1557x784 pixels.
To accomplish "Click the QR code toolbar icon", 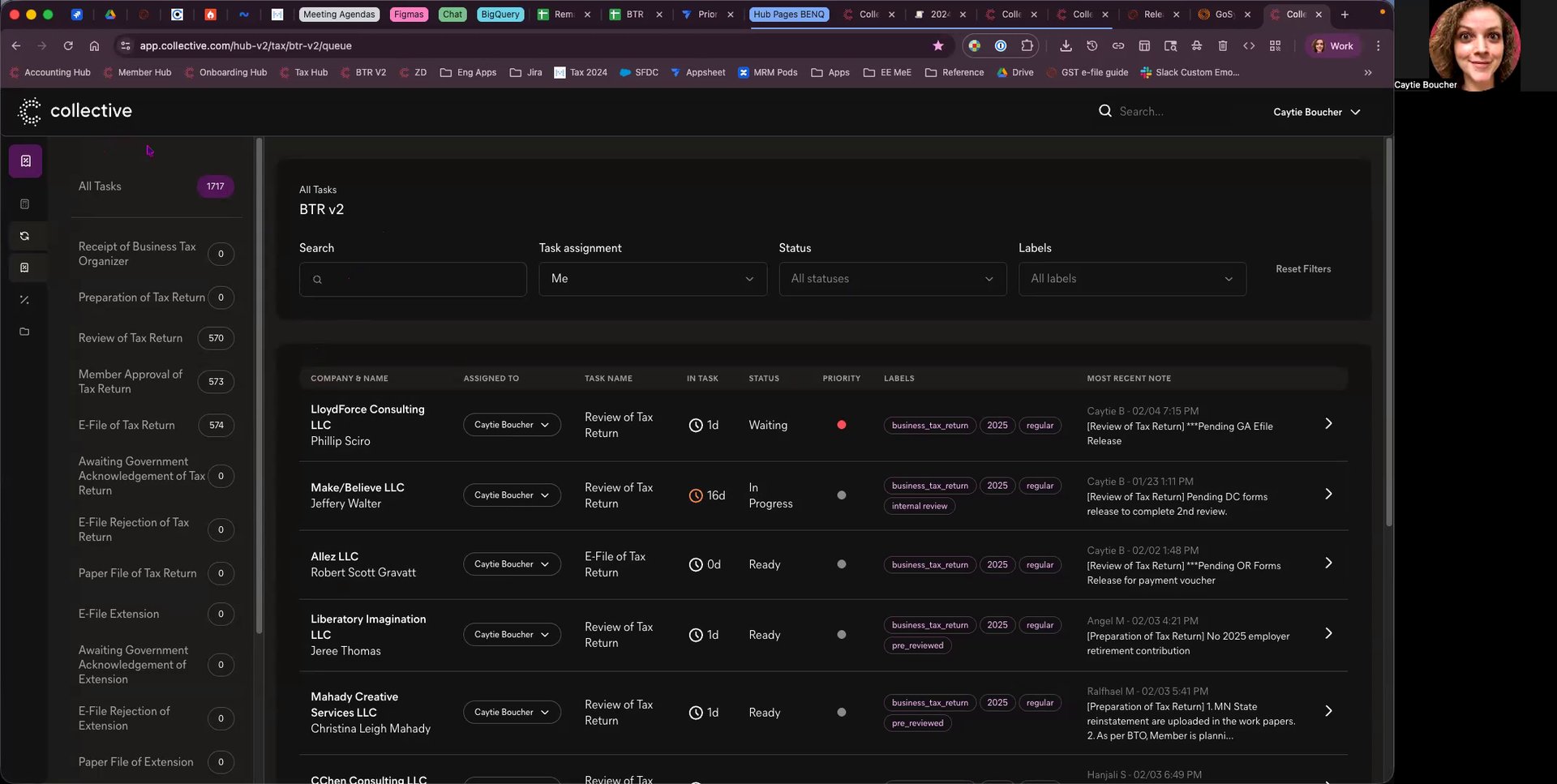I will 1275,46.
